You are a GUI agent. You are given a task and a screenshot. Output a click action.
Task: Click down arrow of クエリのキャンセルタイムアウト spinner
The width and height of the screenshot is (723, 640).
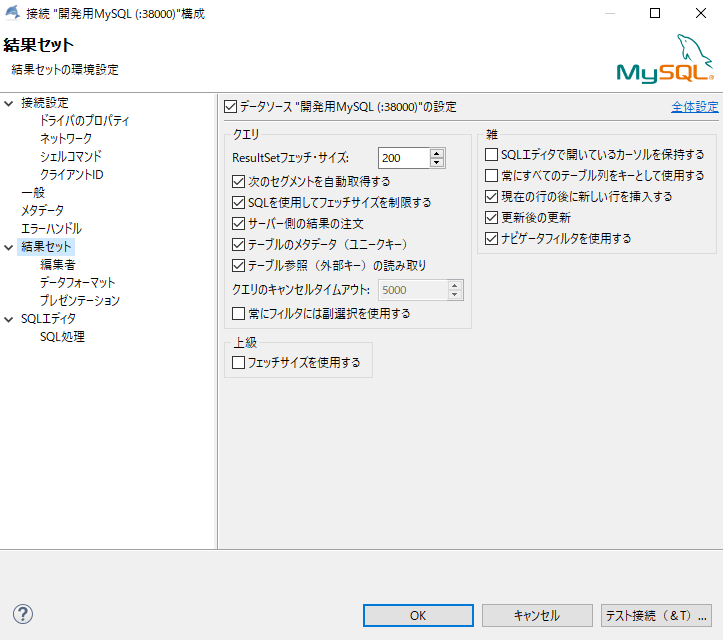pyautogui.click(x=455, y=295)
